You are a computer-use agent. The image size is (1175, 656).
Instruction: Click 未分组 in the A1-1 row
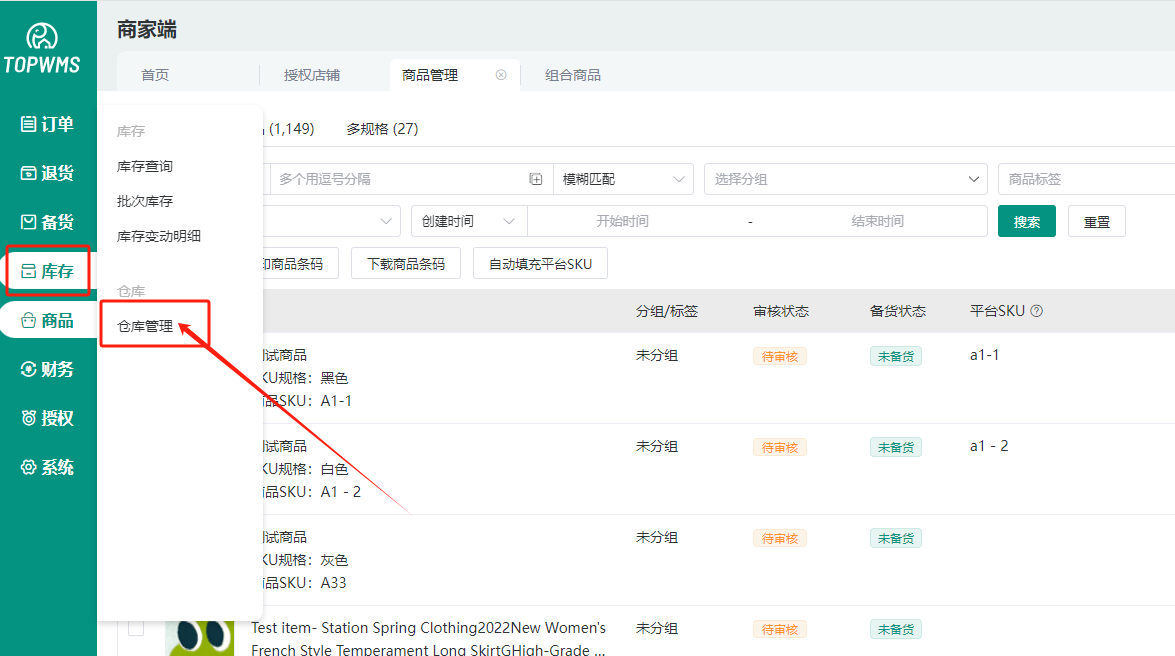(x=657, y=355)
